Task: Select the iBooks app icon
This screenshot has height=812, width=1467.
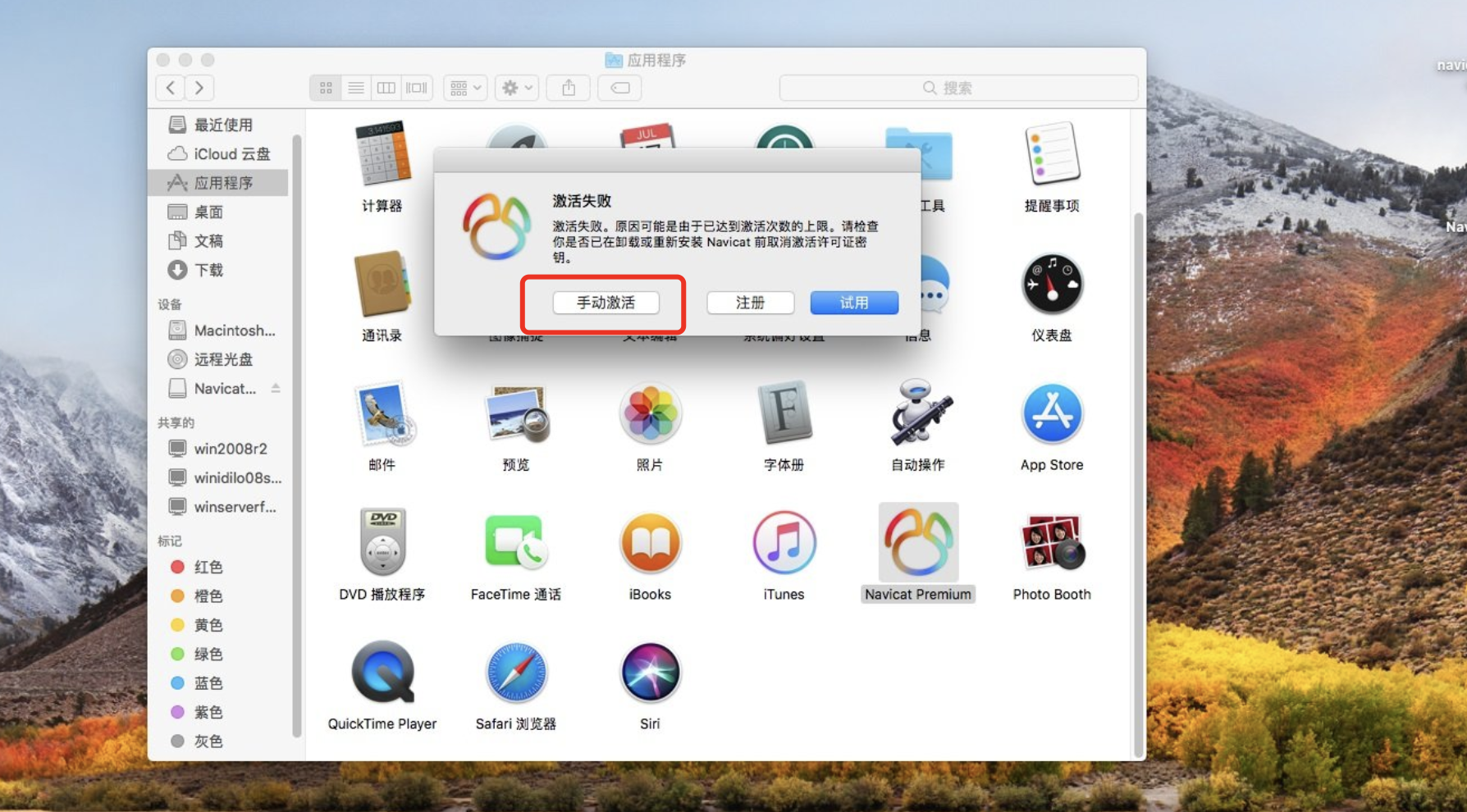Action: pyautogui.click(x=650, y=542)
